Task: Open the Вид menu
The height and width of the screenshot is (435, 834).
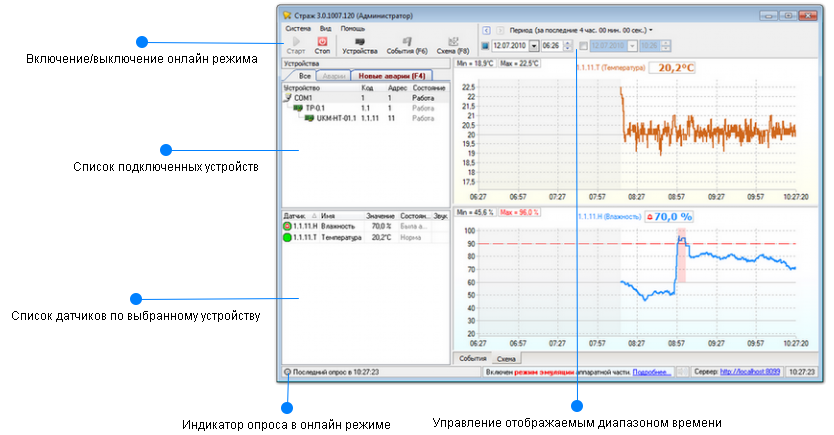Action: point(326,29)
